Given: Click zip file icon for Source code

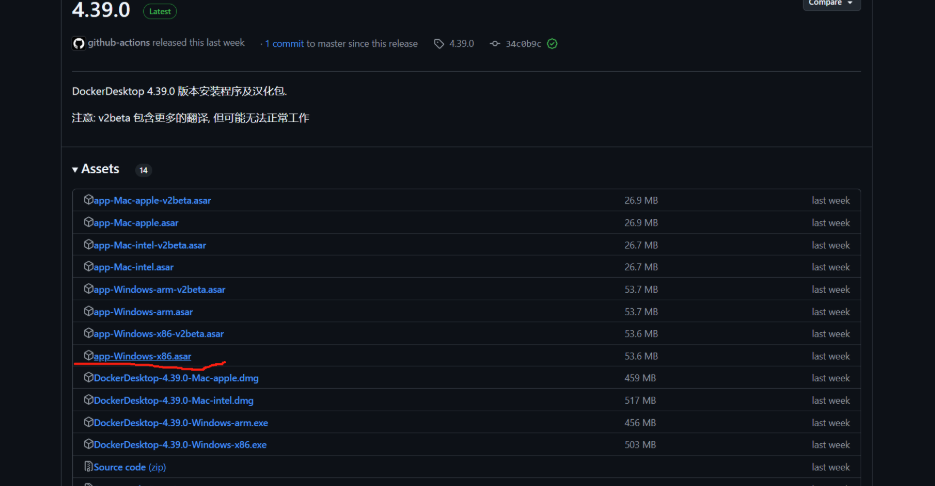Looking at the screenshot, I should coord(88,466).
